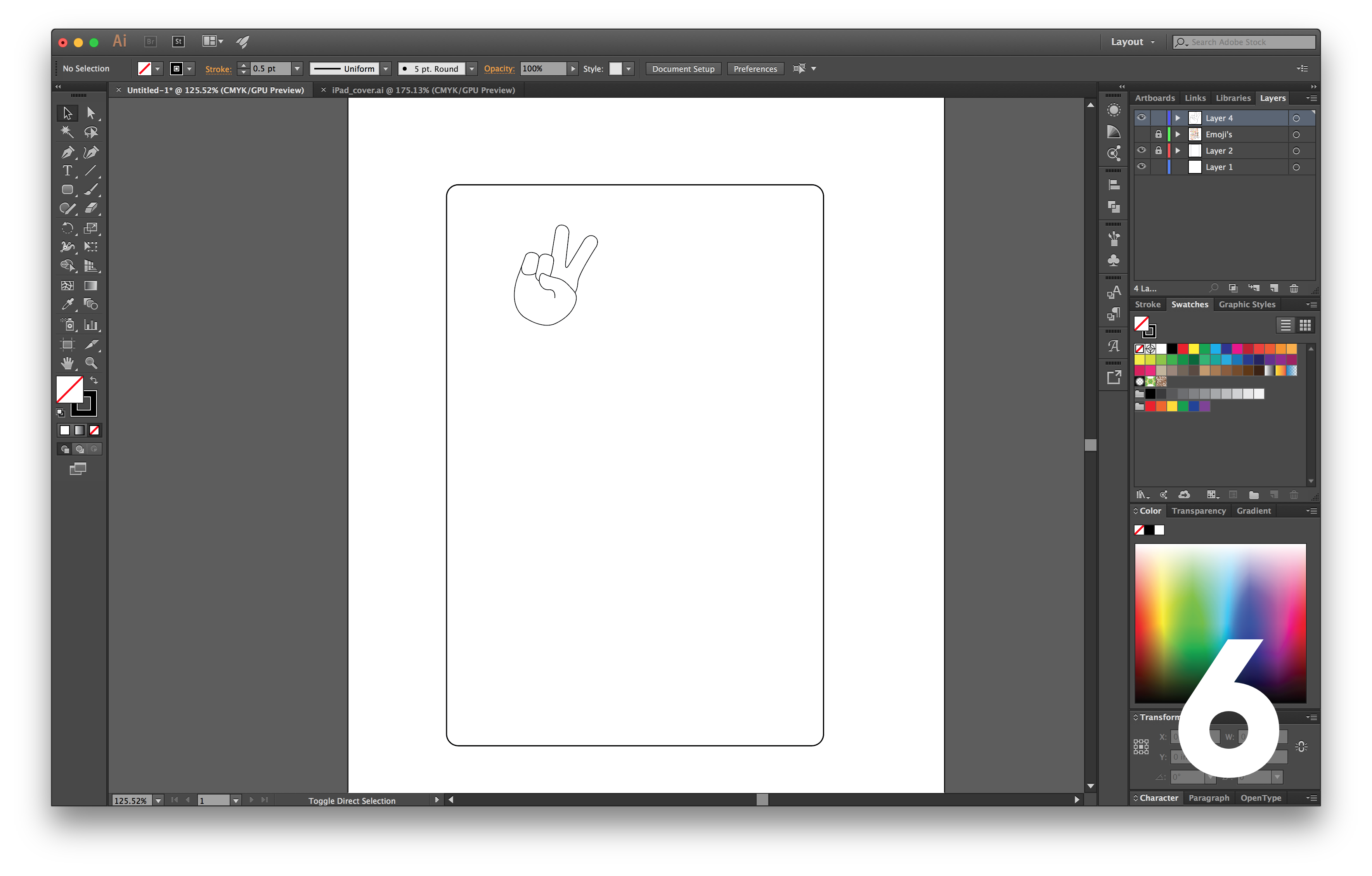
Task: Toggle visibility of Layer 4
Action: pos(1142,117)
